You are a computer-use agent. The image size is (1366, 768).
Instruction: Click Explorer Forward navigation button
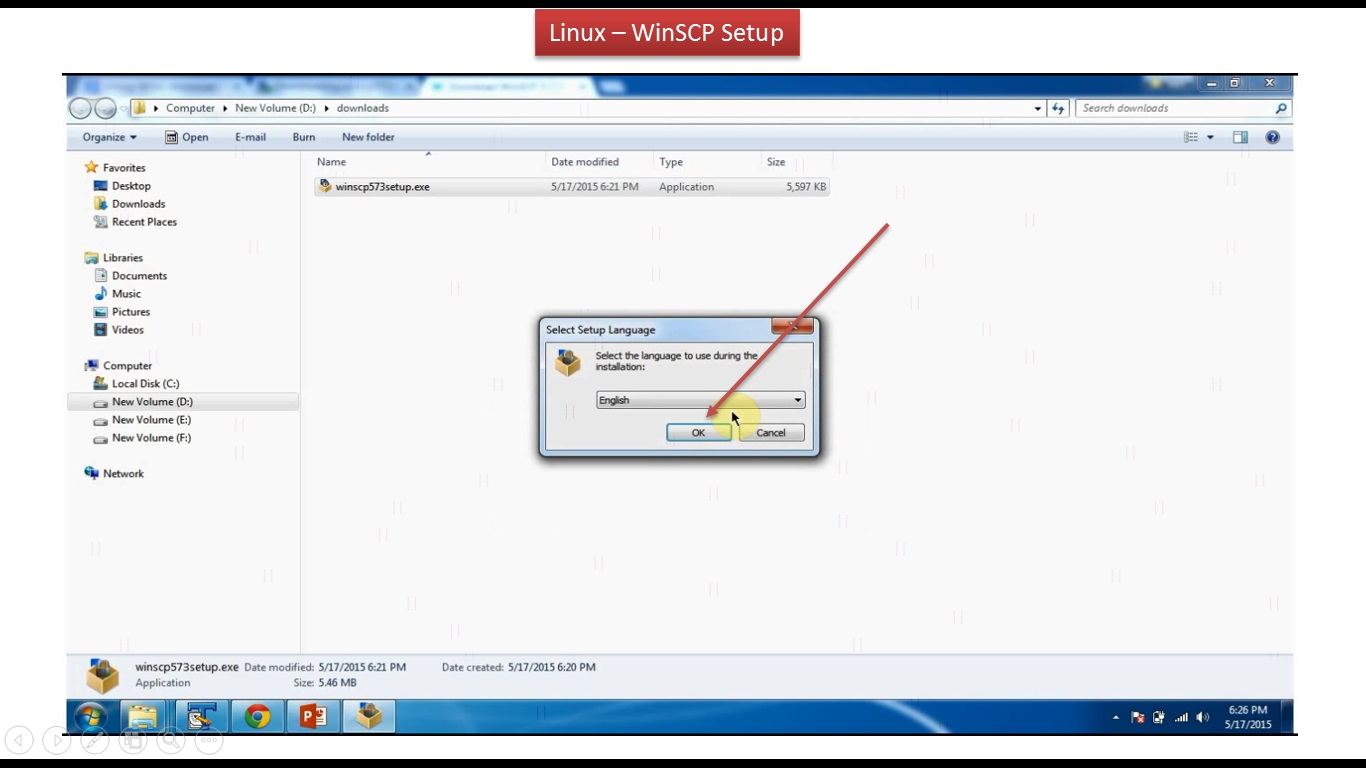coord(106,109)
